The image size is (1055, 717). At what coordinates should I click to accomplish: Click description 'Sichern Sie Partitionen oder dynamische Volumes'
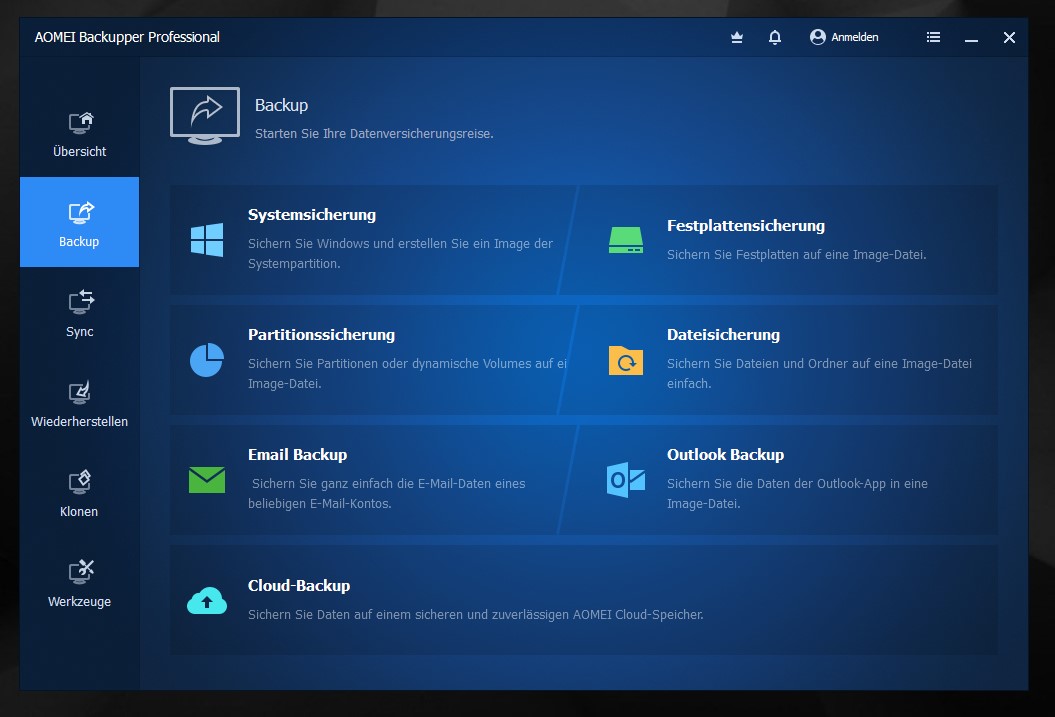(408, 373)
